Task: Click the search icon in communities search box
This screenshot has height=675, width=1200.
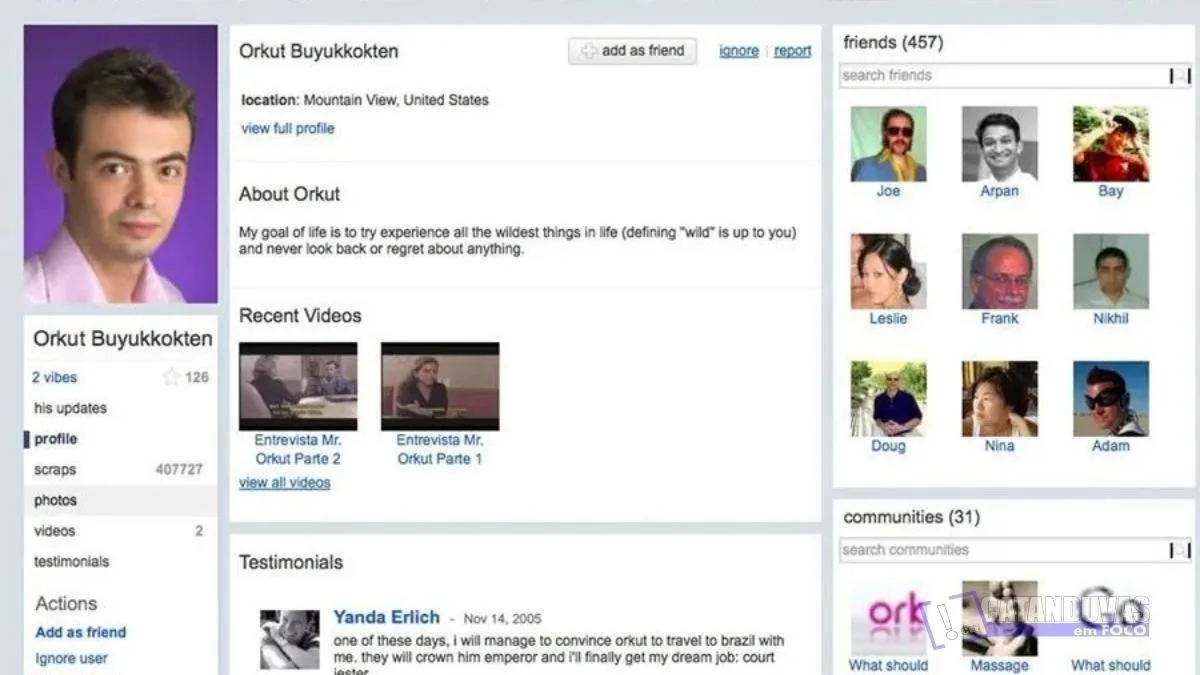Action: click(1179, 550)
